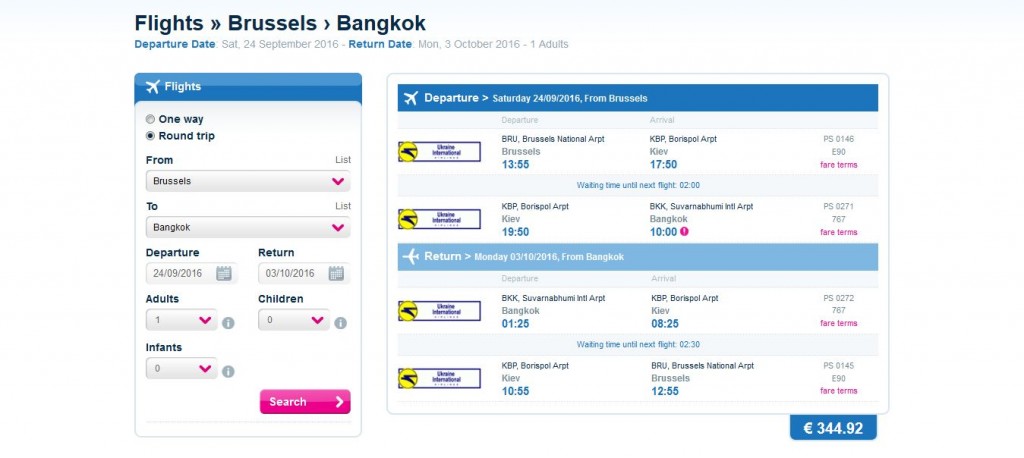Viewport: 1024px width, 458px height.
Task: Open the List link next to From
Action: (343, 160)
